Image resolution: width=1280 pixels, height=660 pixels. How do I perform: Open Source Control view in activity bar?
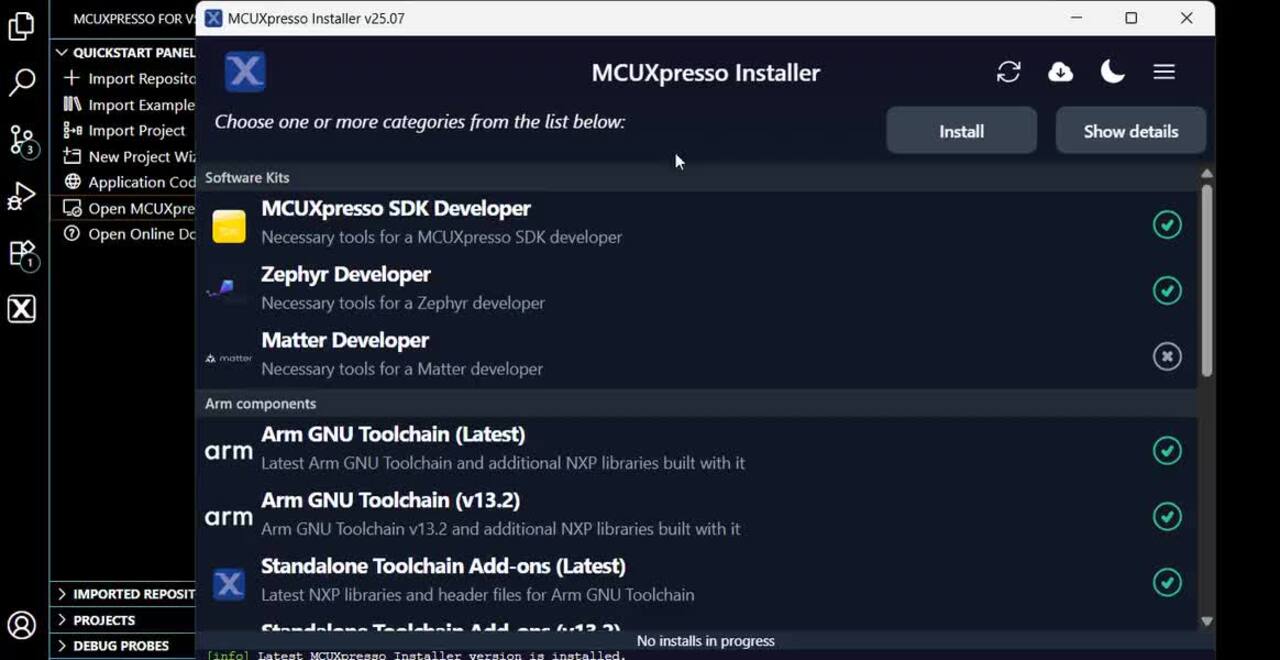click(x=22, y=139)
